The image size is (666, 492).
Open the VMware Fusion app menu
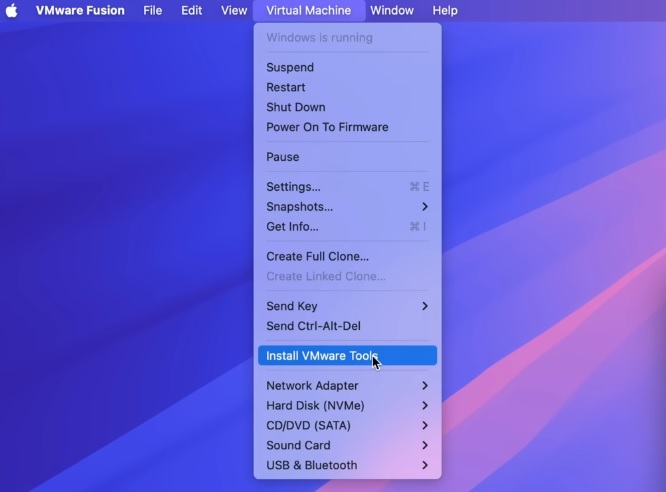(x=80, y=10)
